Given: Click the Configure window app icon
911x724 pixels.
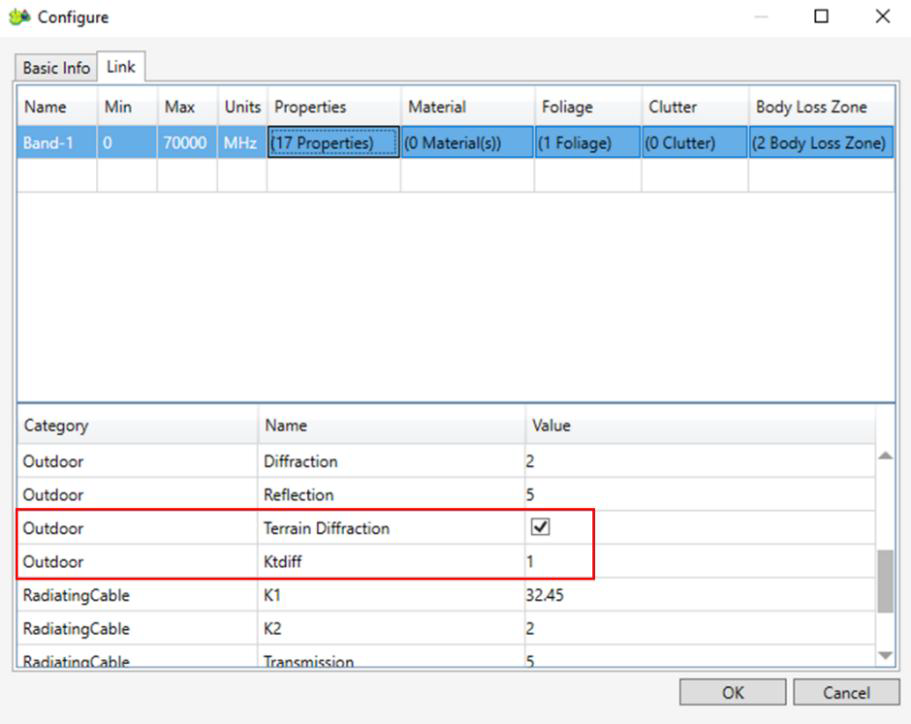Looking at the screenshot, I should pyautogui.click(x=18, y=17).
